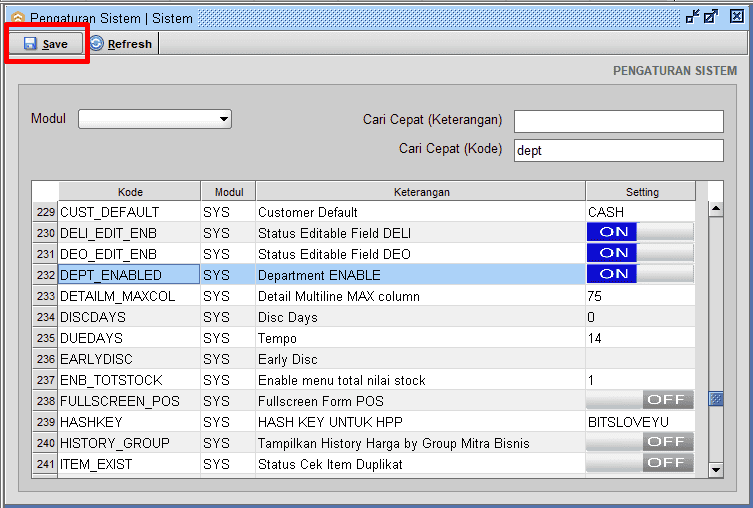Click the Setting column header
The height and width of the screenshot is (508, 753).
641,192
